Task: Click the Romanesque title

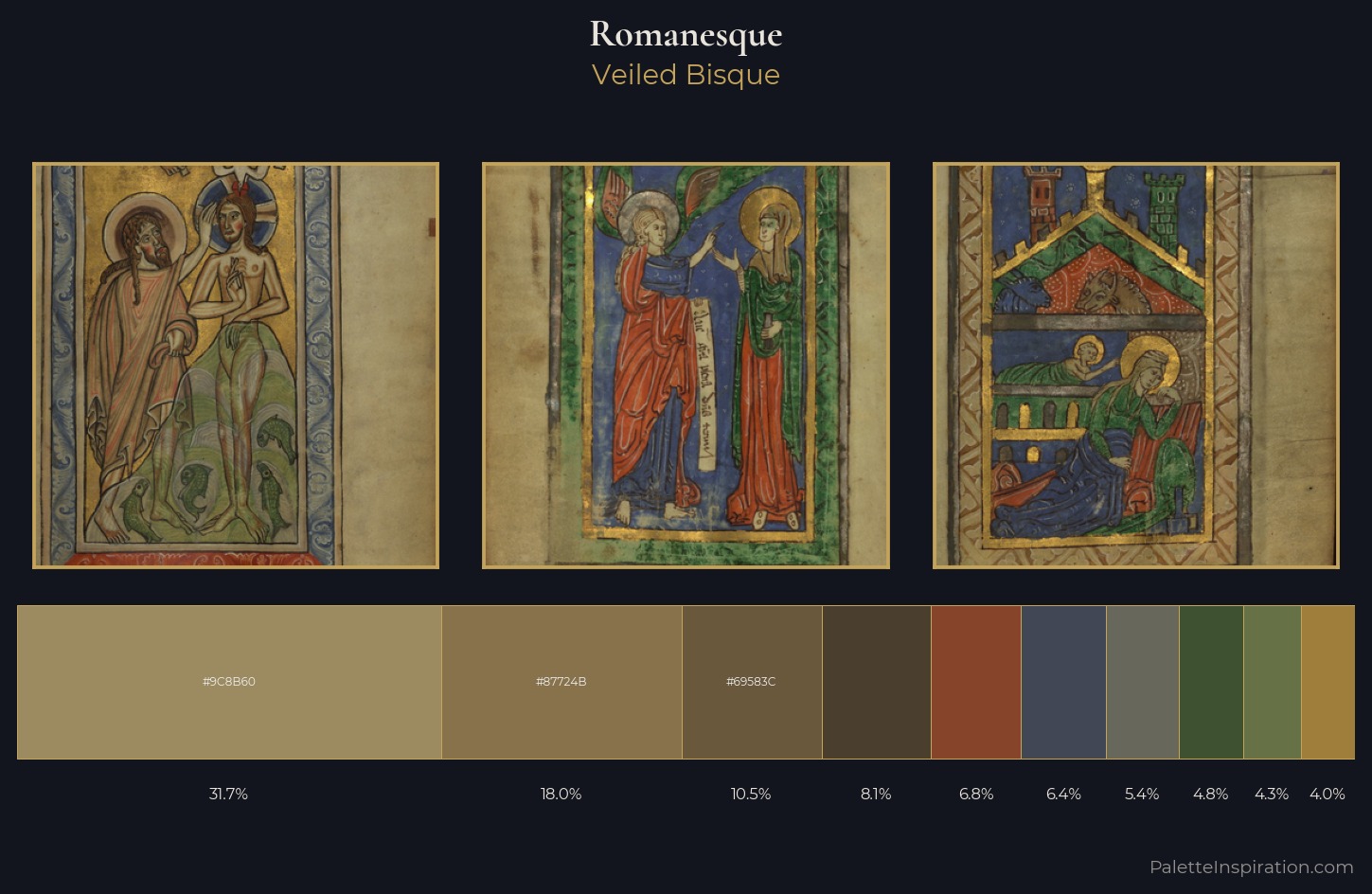Action: [x=686, y=35]
